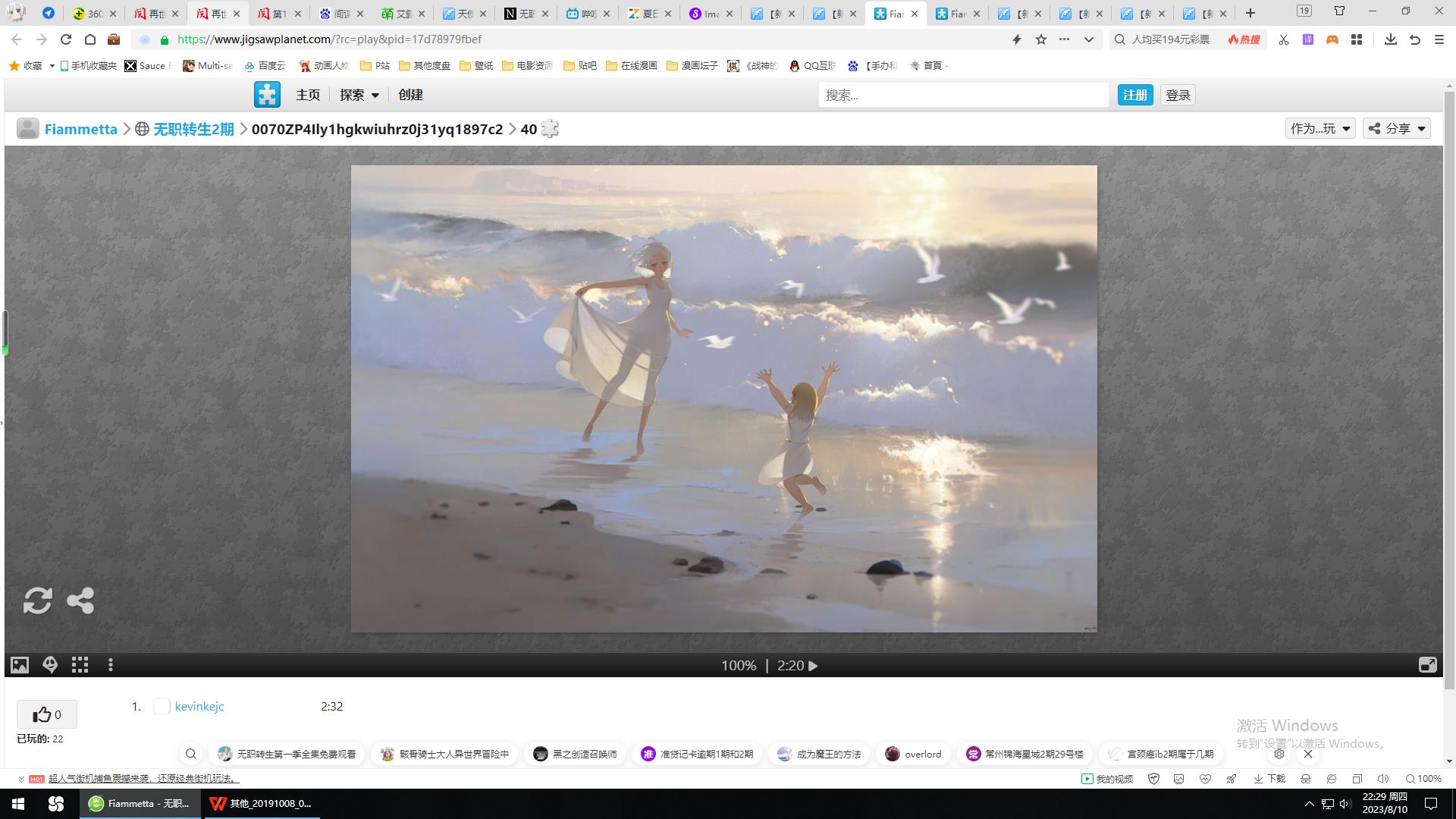
Task: Show the puzzle image preview icon
Action: pyautogui.click(x=20, y=665)
